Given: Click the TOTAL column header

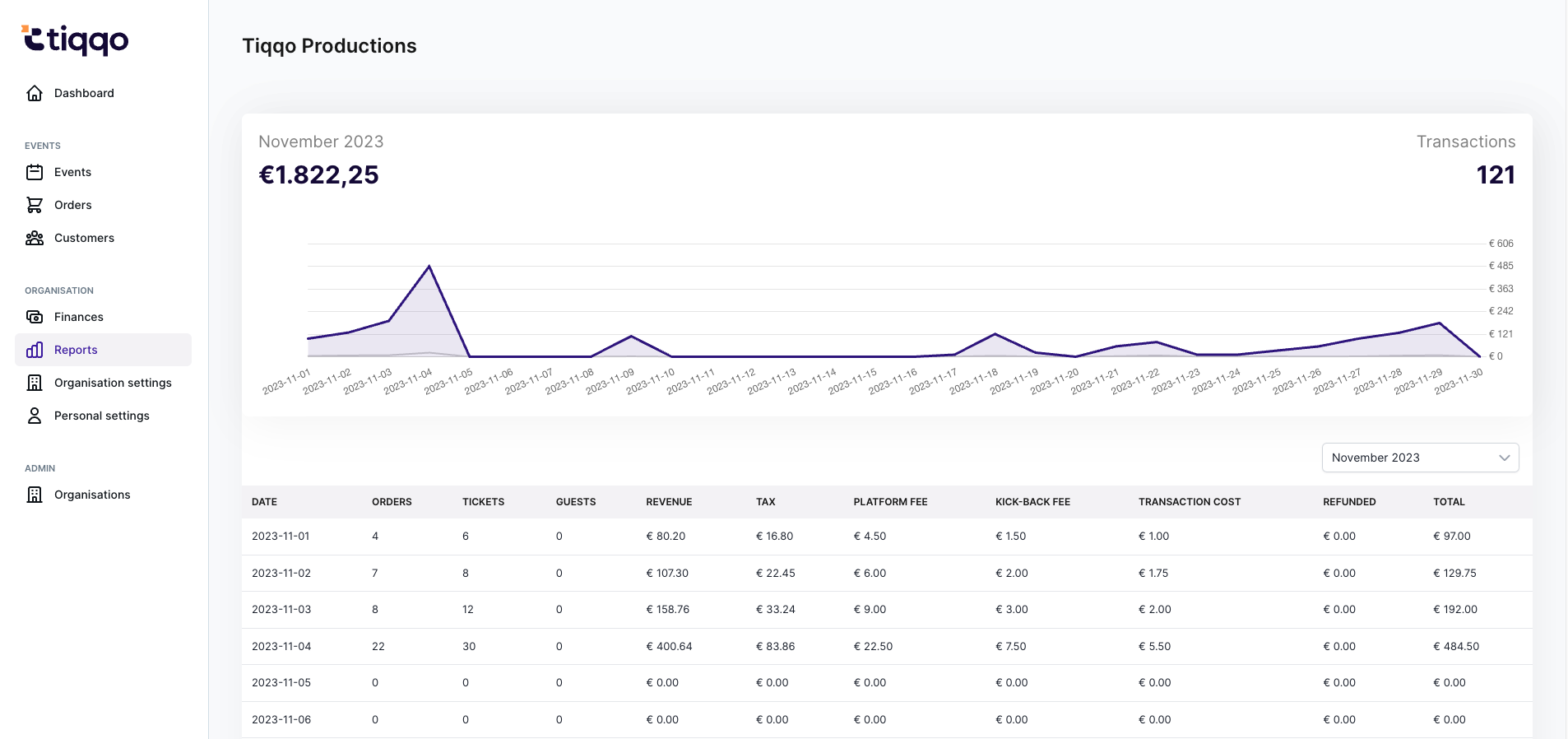Looking at the screenshot, I should [x=1449, y=502].
